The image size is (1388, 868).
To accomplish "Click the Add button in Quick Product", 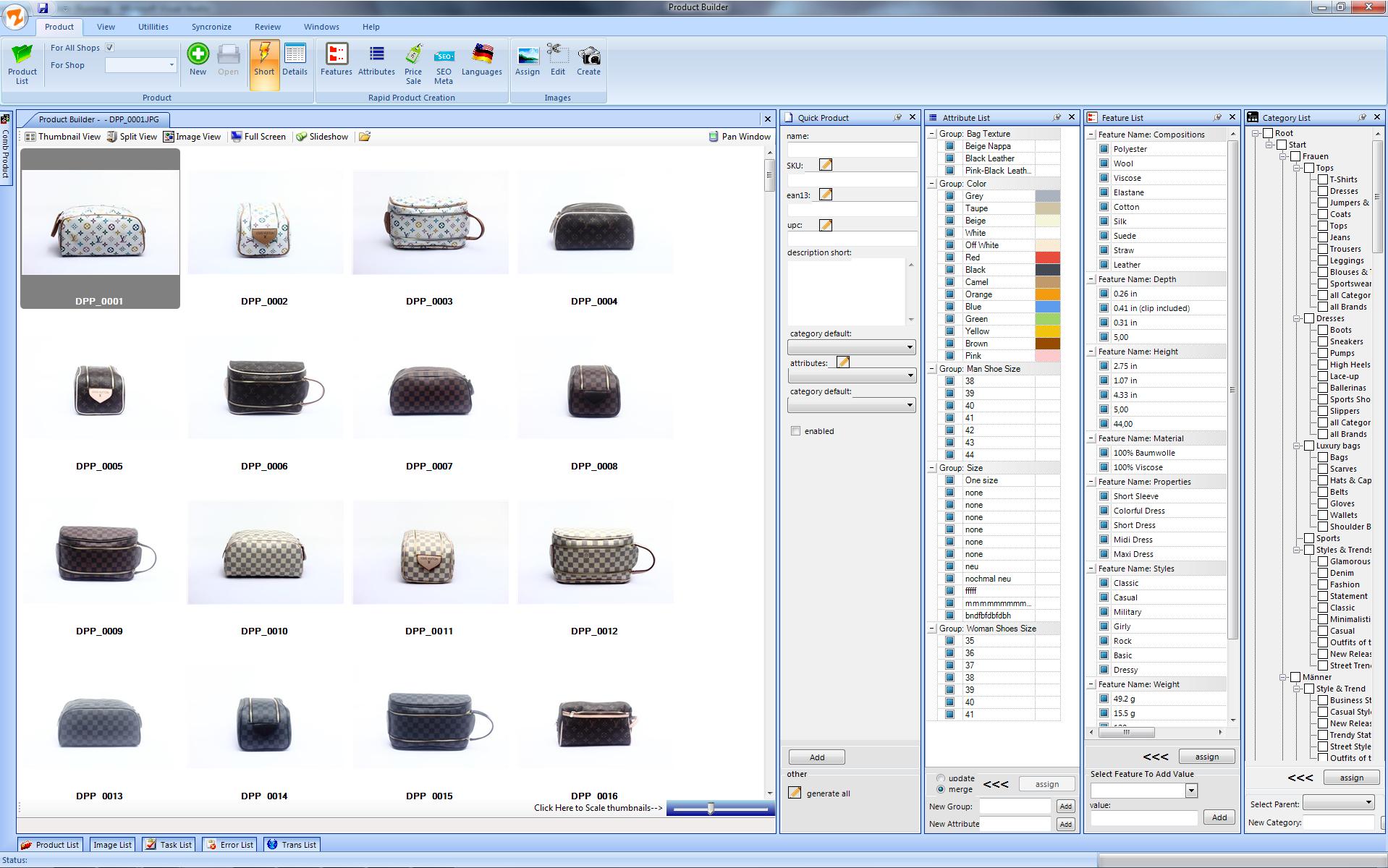I will click(817, 757).
